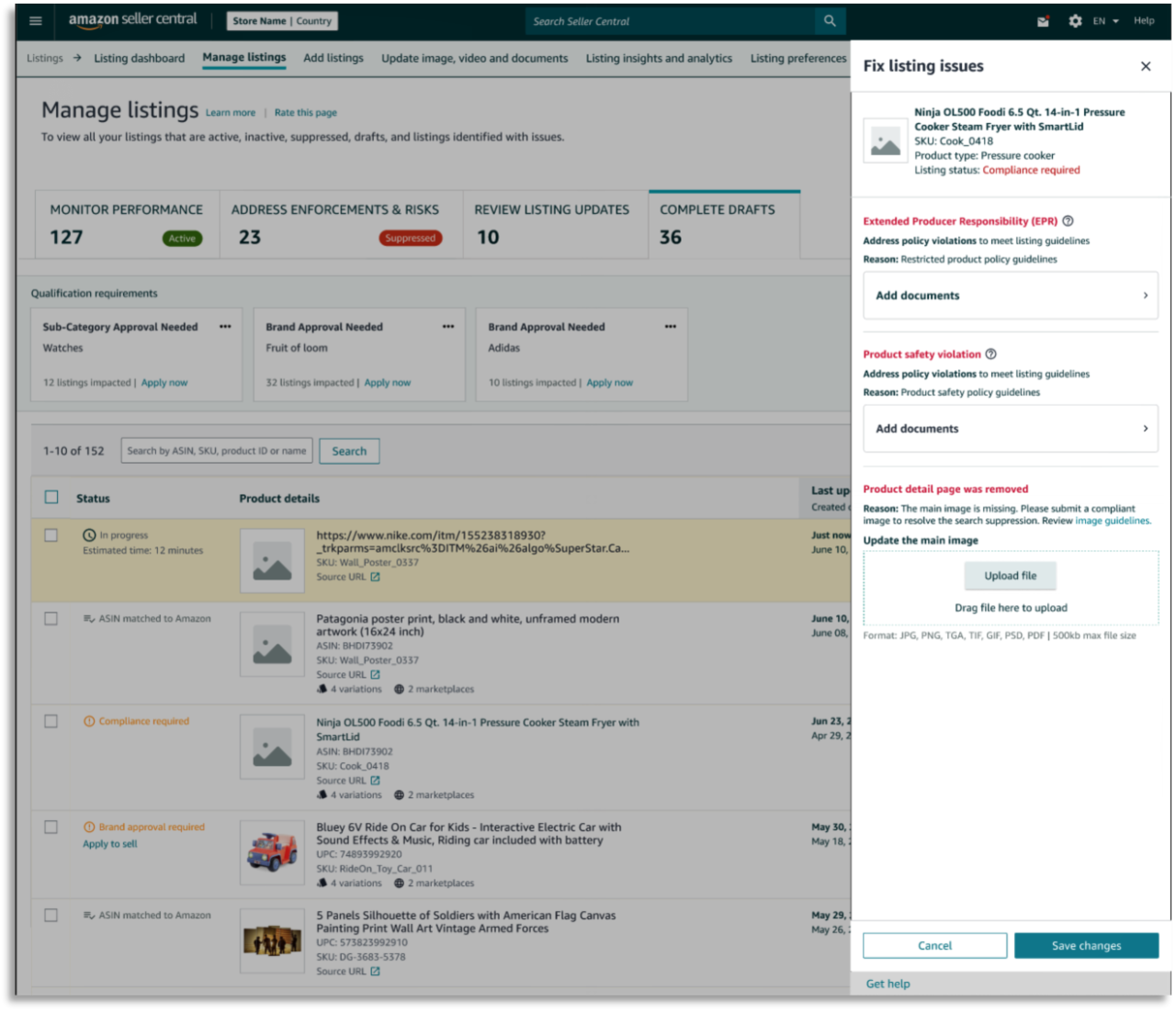
Task: Click the search magnifier icon
Action: [830, 21]
